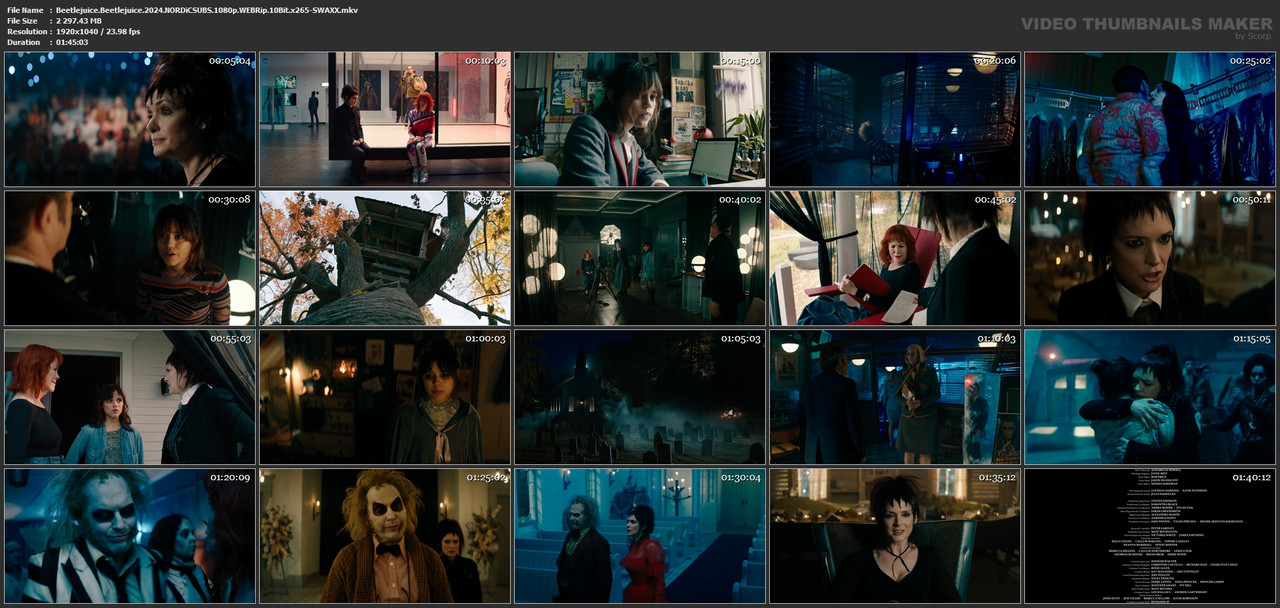
Task: Open the treehouse thumbnail with autumn leaves
Action: pyautogui.click(x=385, y=258)
